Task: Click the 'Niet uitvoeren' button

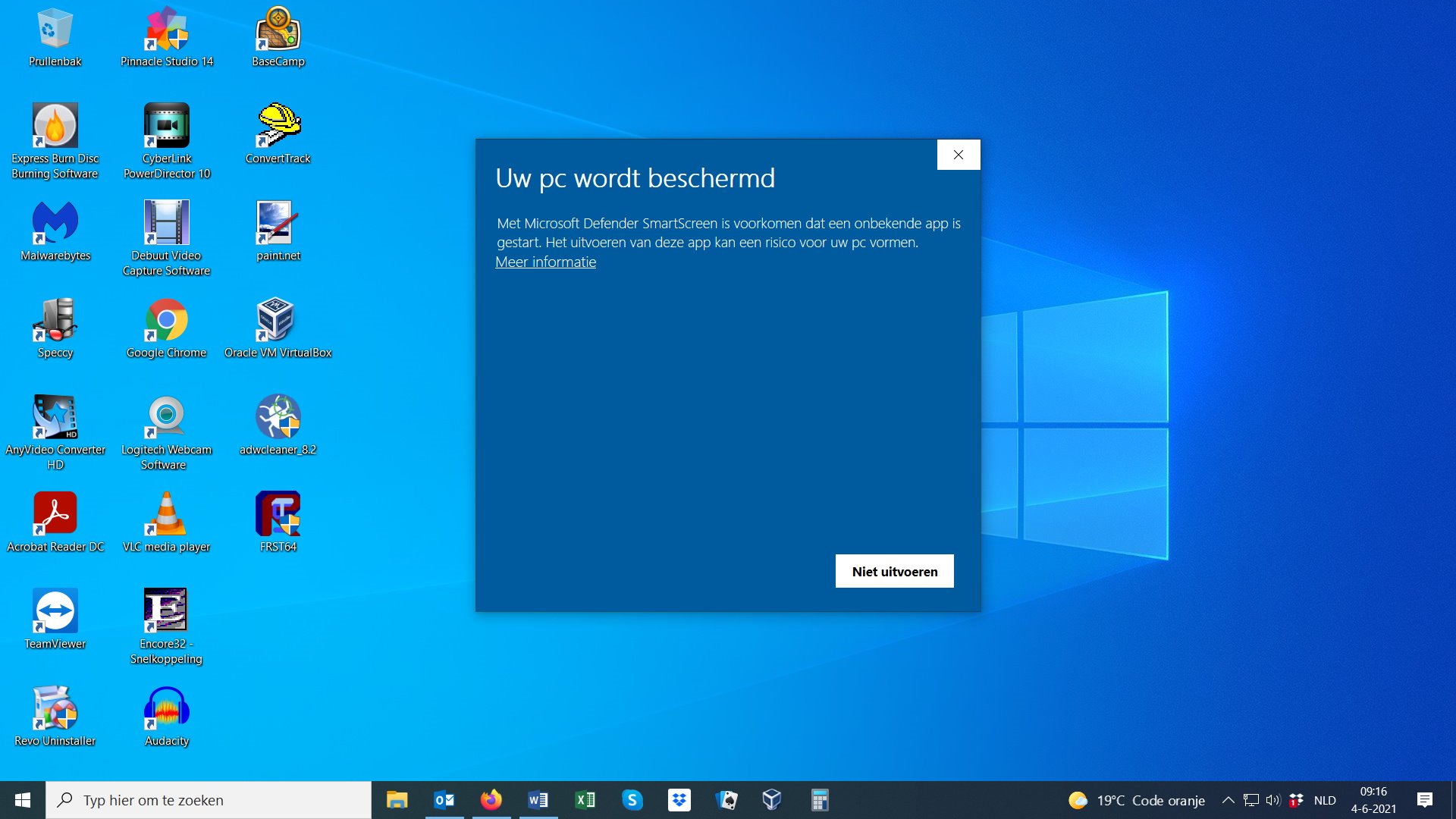Action: pos(895,572)
